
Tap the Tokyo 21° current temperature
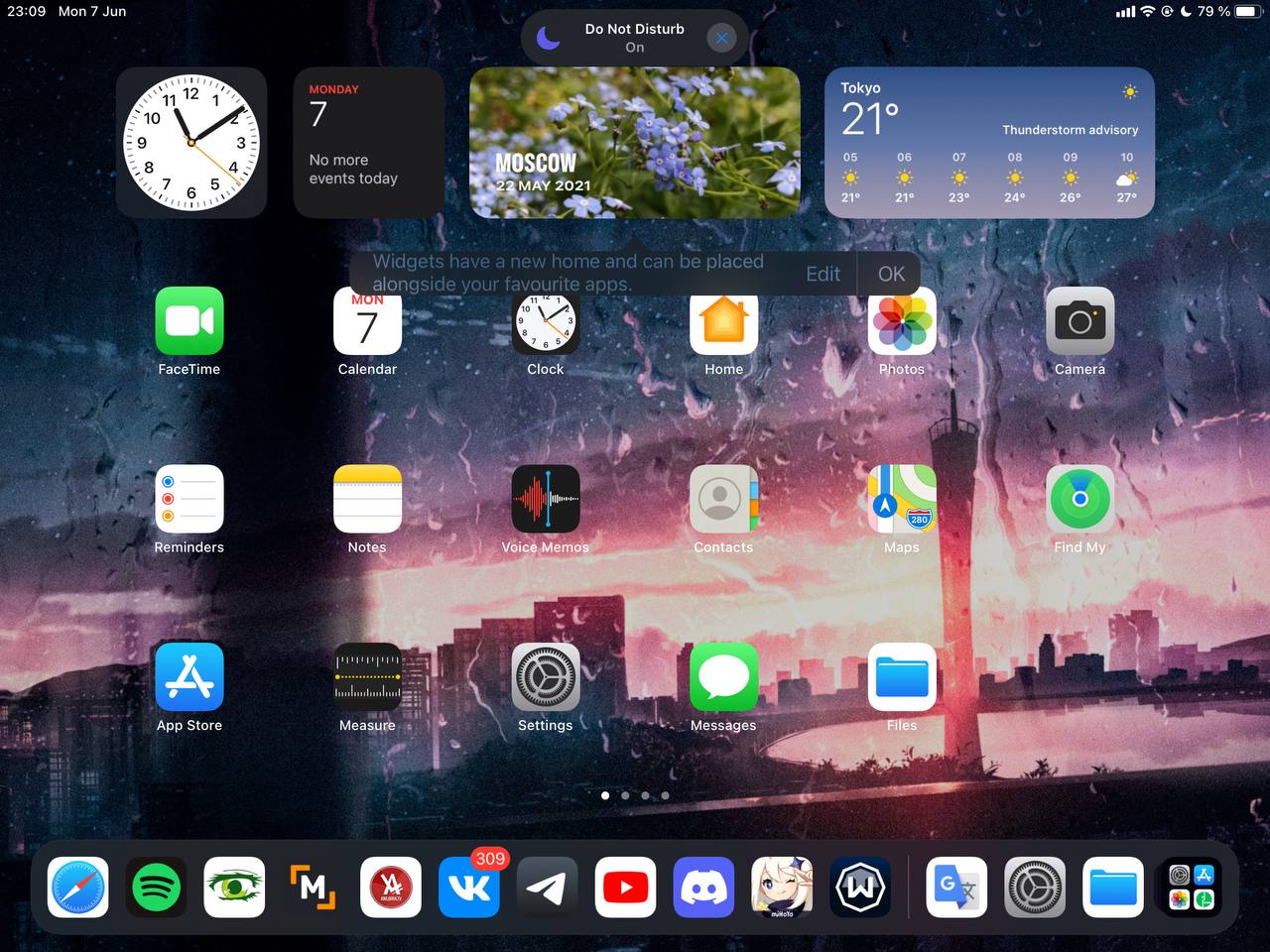(x=870, y=119)
